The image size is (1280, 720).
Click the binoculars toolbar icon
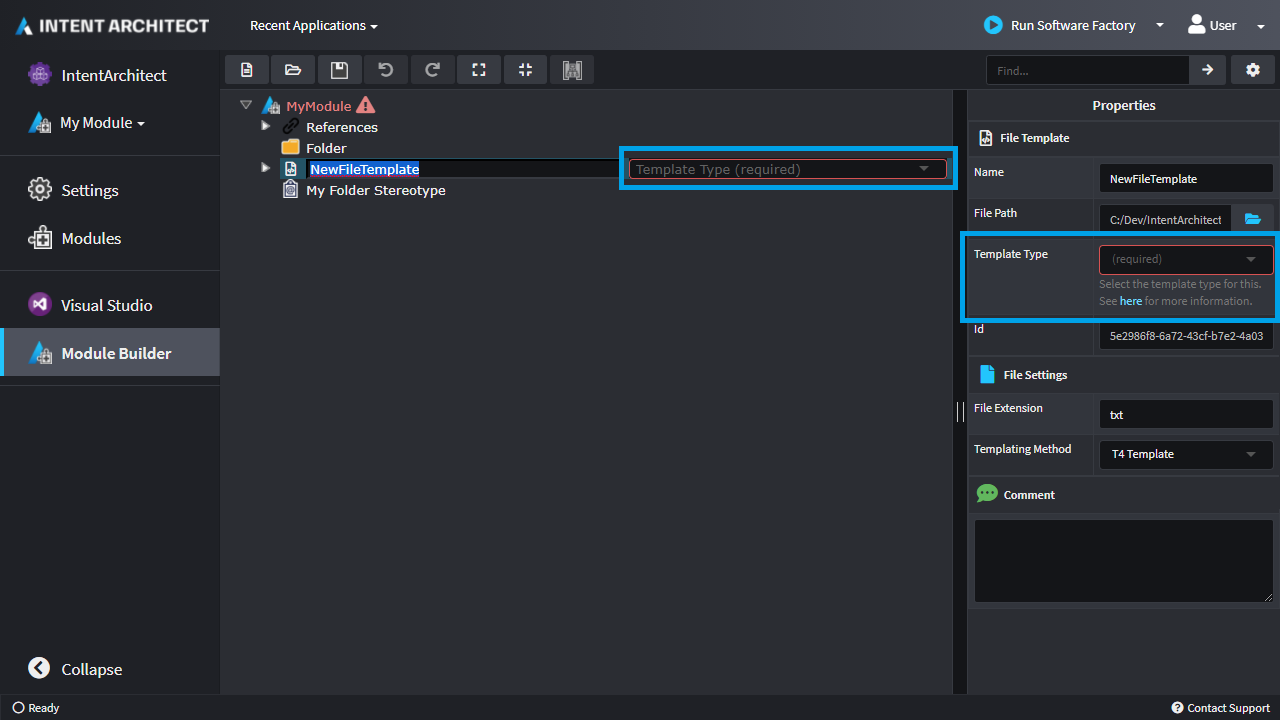(572, 70)
